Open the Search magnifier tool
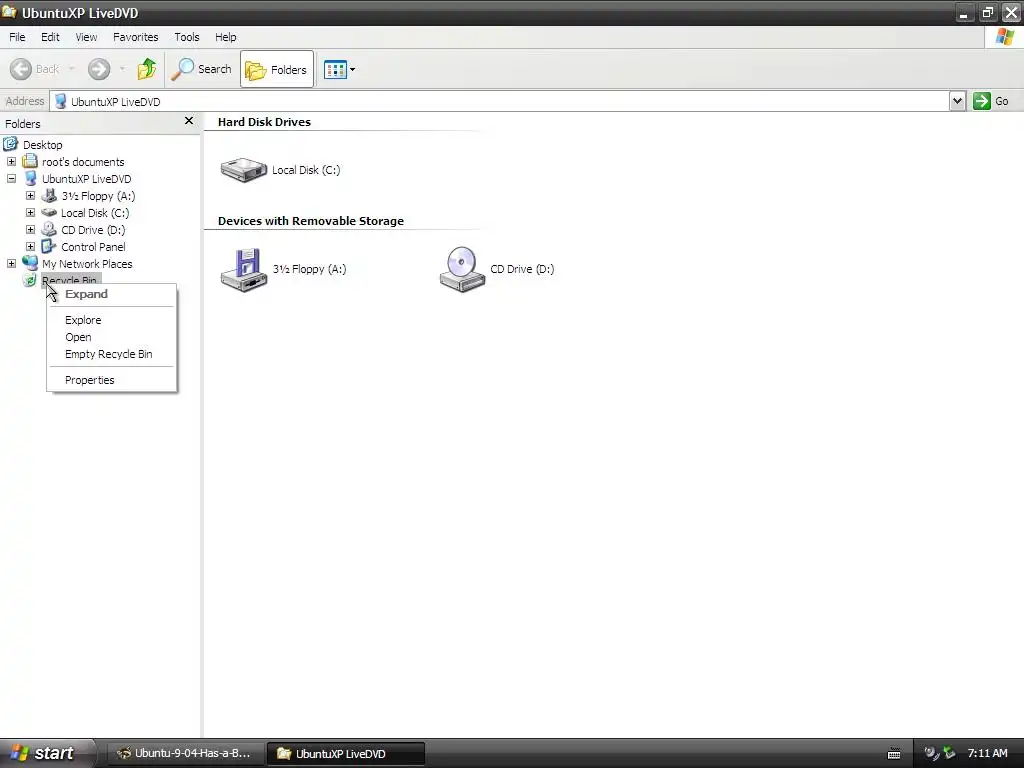This screenshot has width=1024, height=768. 202,69
